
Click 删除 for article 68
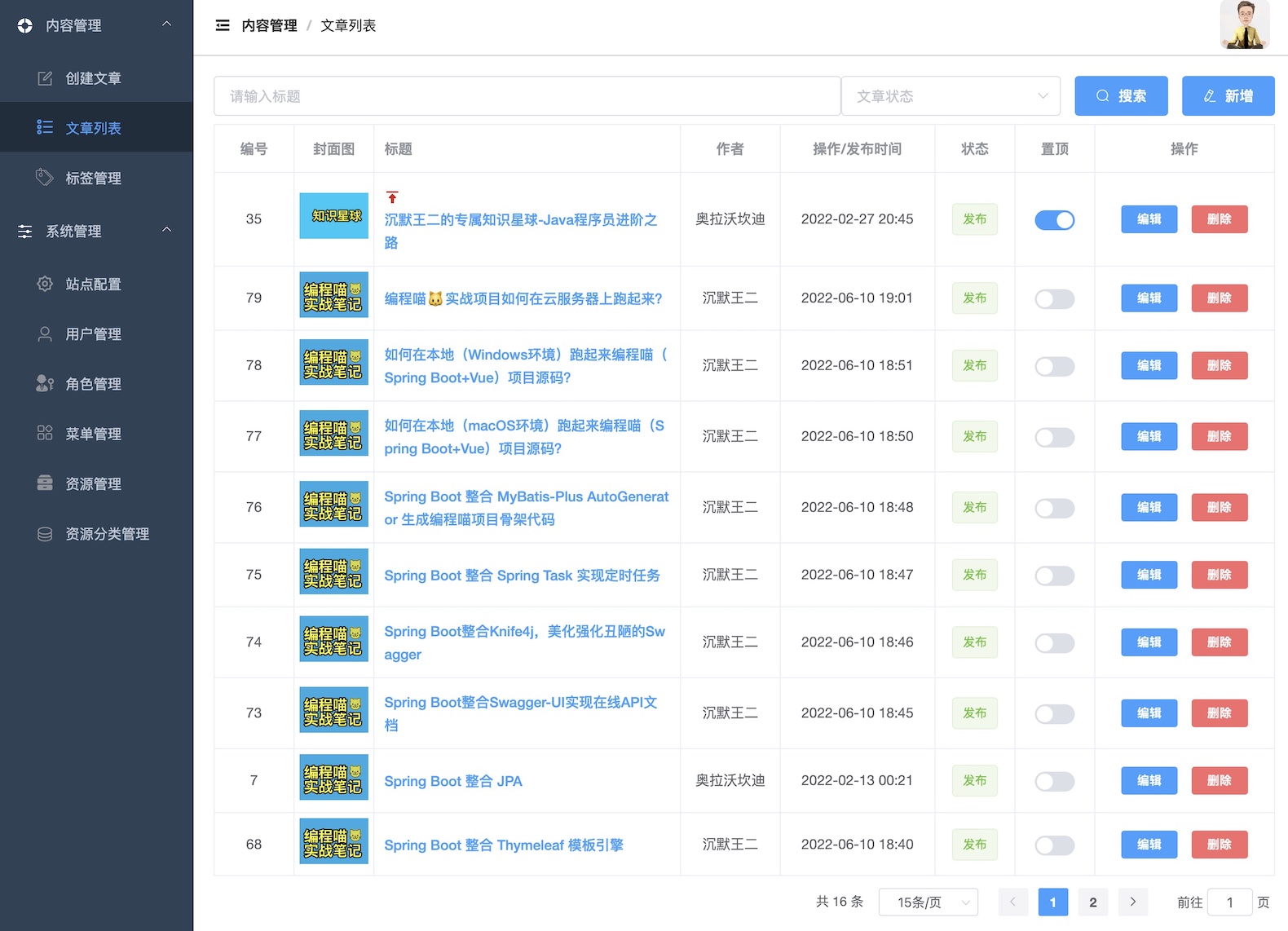pos(1220,845)
